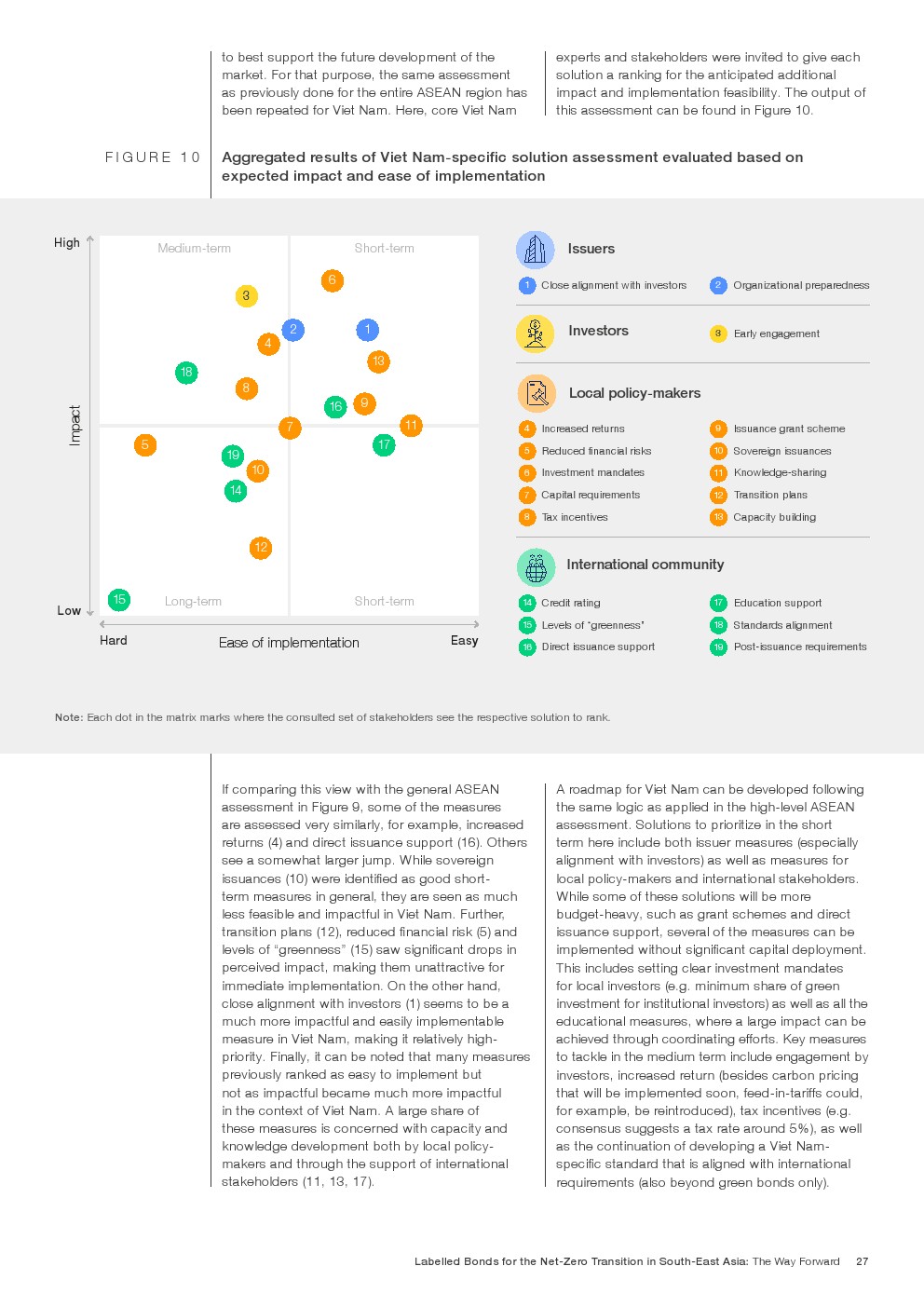The image size is (924, 1307).
Task: Click the 'Medium-term' quadrant label
Action: pos(194,249)
